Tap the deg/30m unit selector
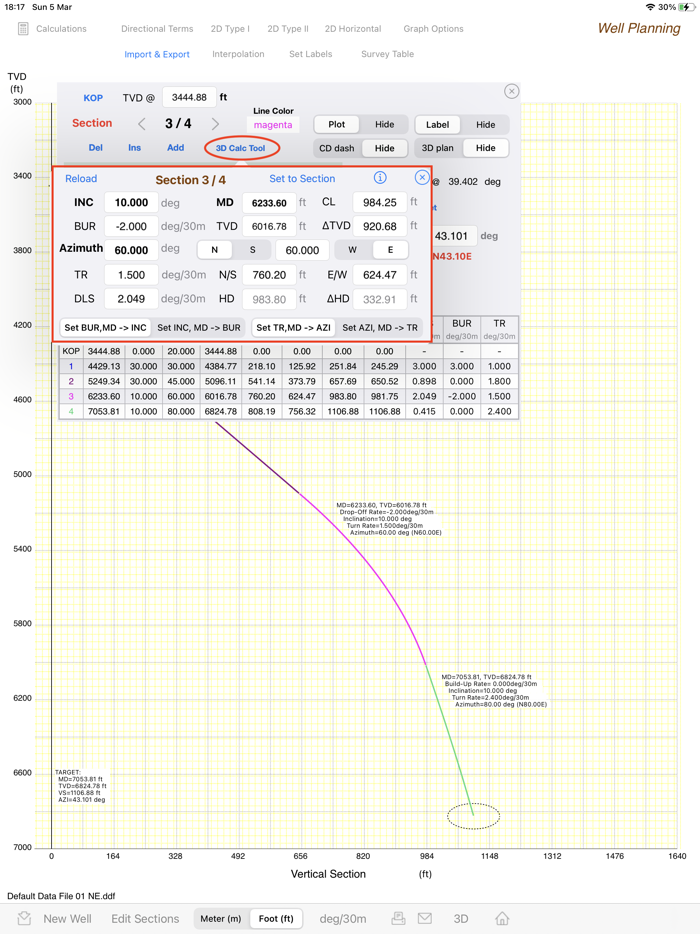Image resolution: width=700 pixels, height=934 pixels. 343,919
